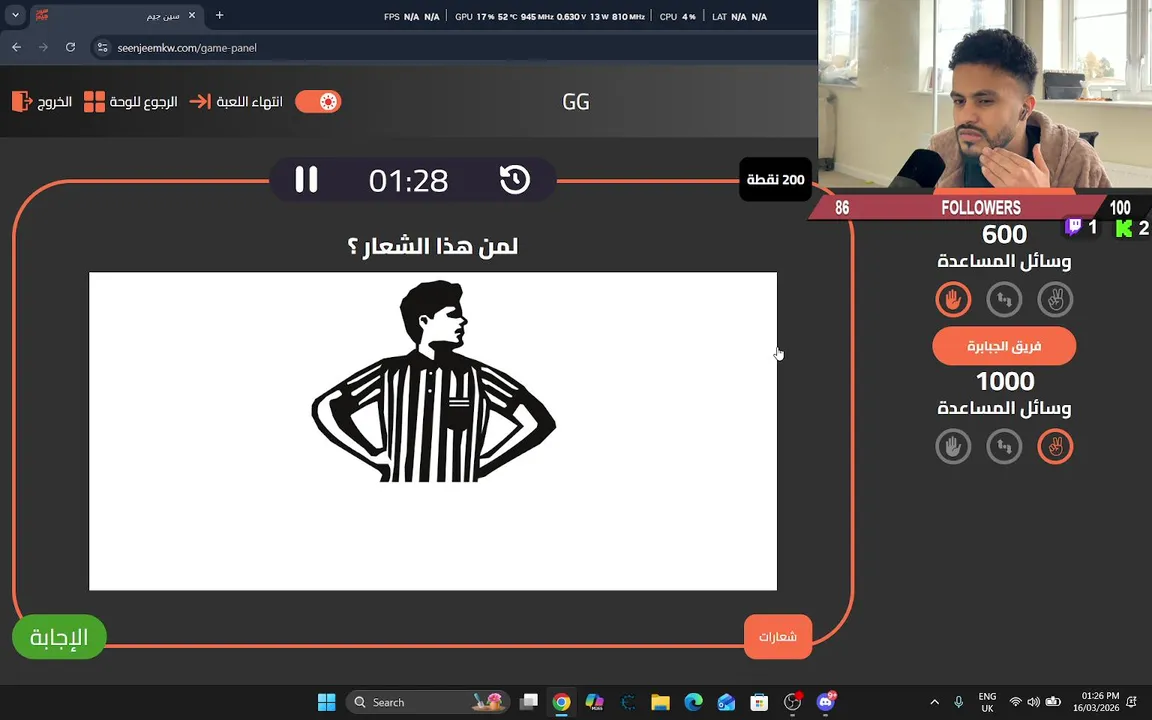Open Google Chrome from the taskbar
Viewport: 1152px width, 720px height.
[x=561, y=702]
